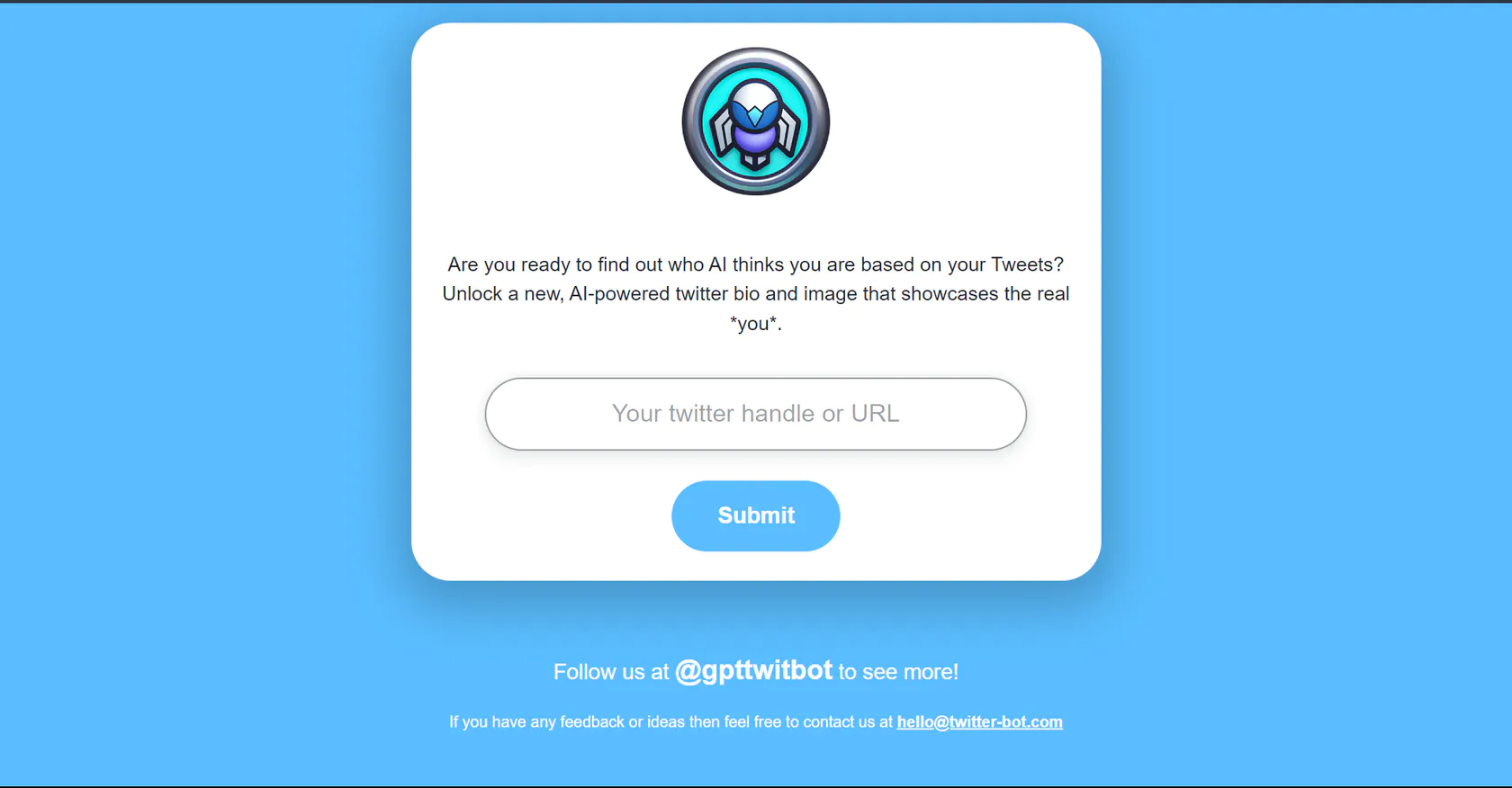Screen dimensions: 1512x788
Task: Click the round robot logo badge
Action: [x=756, y=121]
